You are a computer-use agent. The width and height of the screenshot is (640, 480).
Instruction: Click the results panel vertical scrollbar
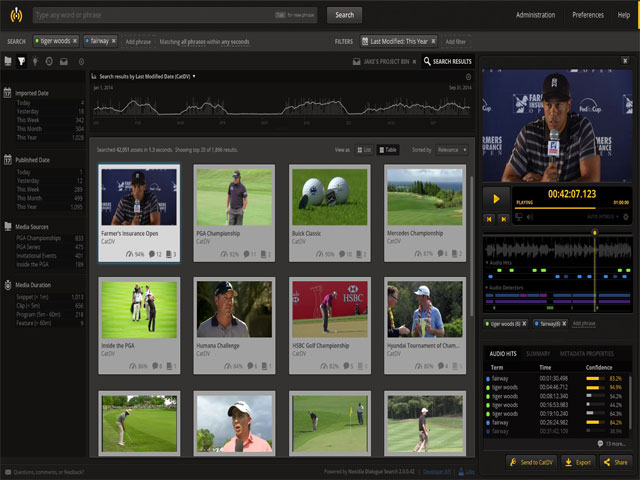pos(471,245)
